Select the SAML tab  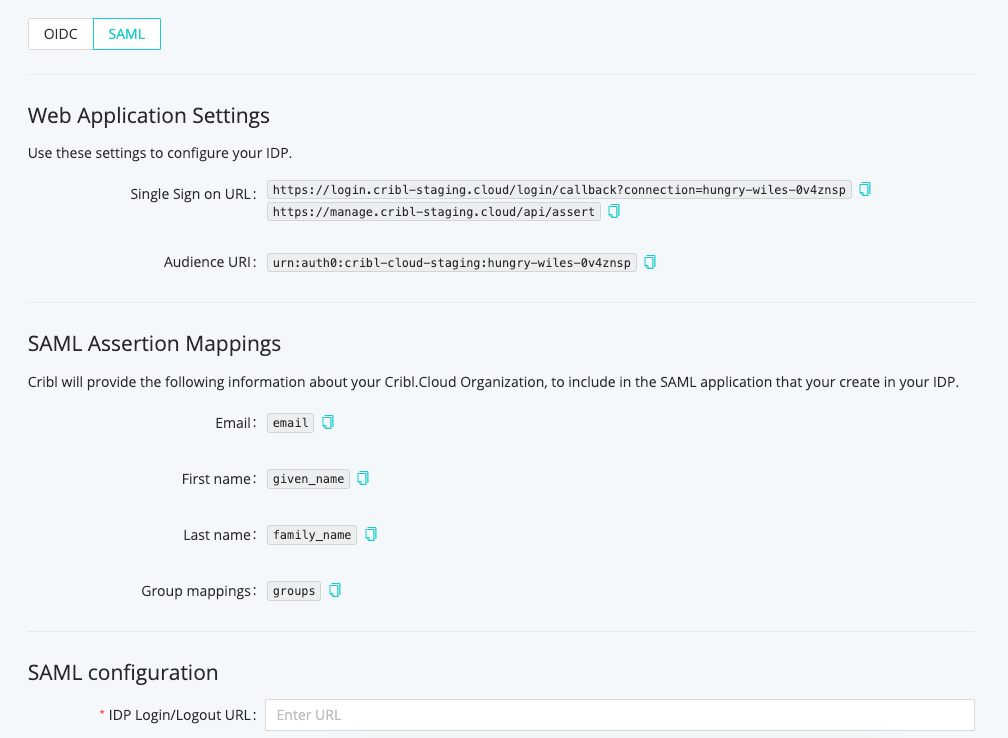pos(126,33)
